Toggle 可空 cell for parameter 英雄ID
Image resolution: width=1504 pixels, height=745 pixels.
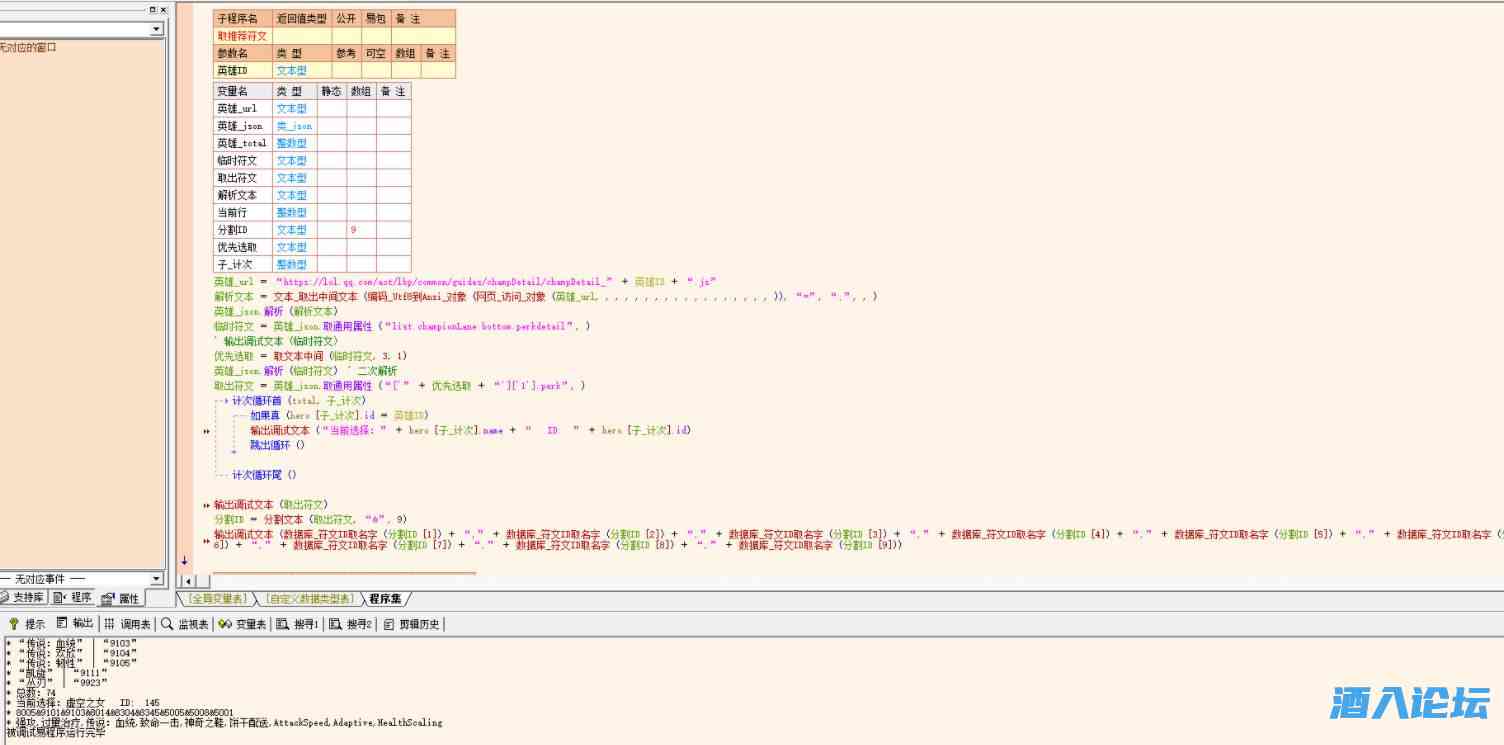click(375, 71)
